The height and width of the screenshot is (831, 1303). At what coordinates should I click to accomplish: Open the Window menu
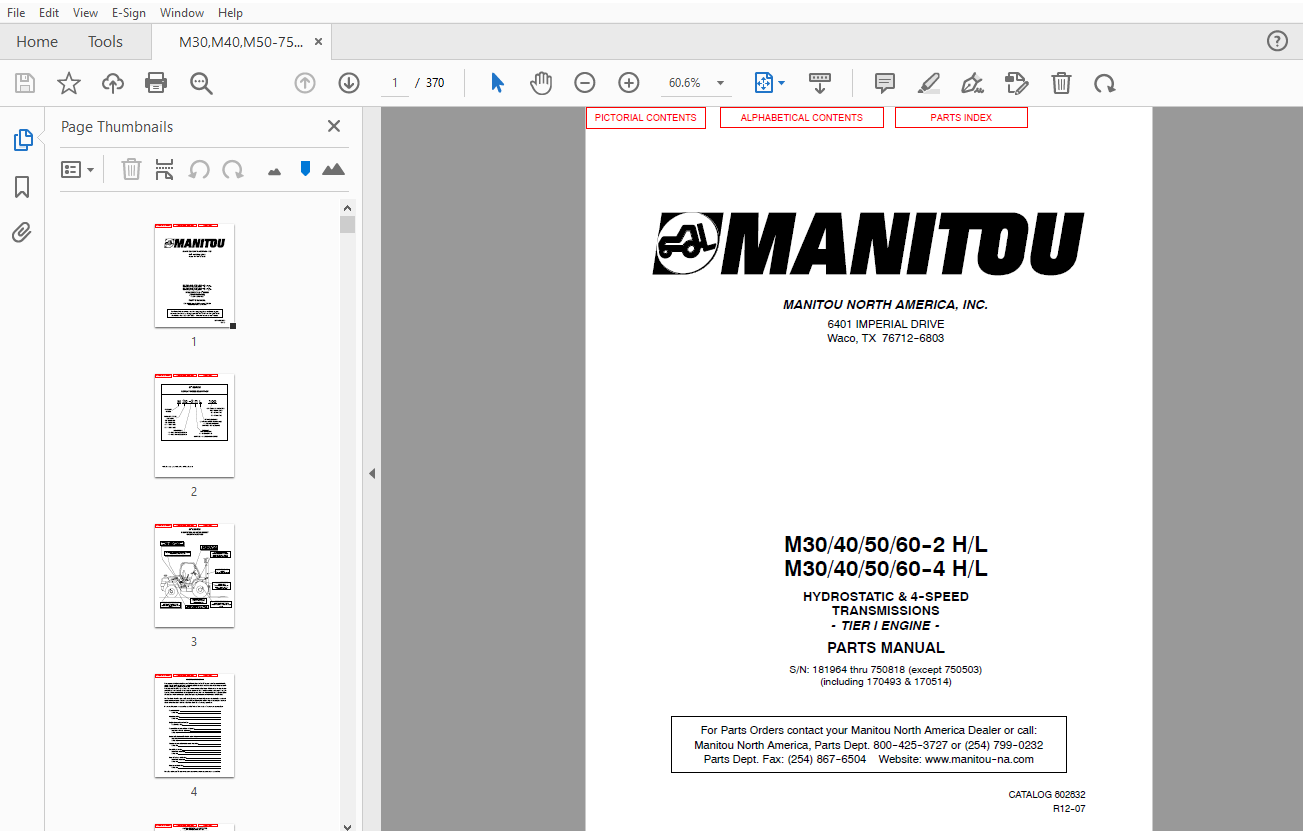[182, 13]
